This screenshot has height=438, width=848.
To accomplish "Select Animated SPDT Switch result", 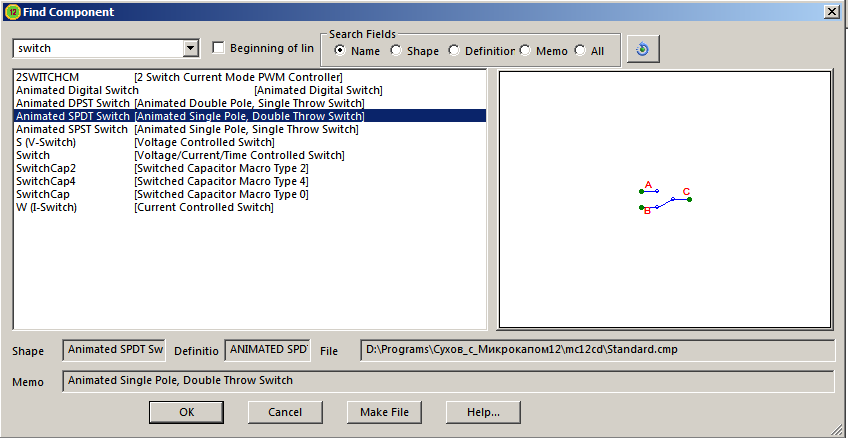I will (x=249, y=116).
